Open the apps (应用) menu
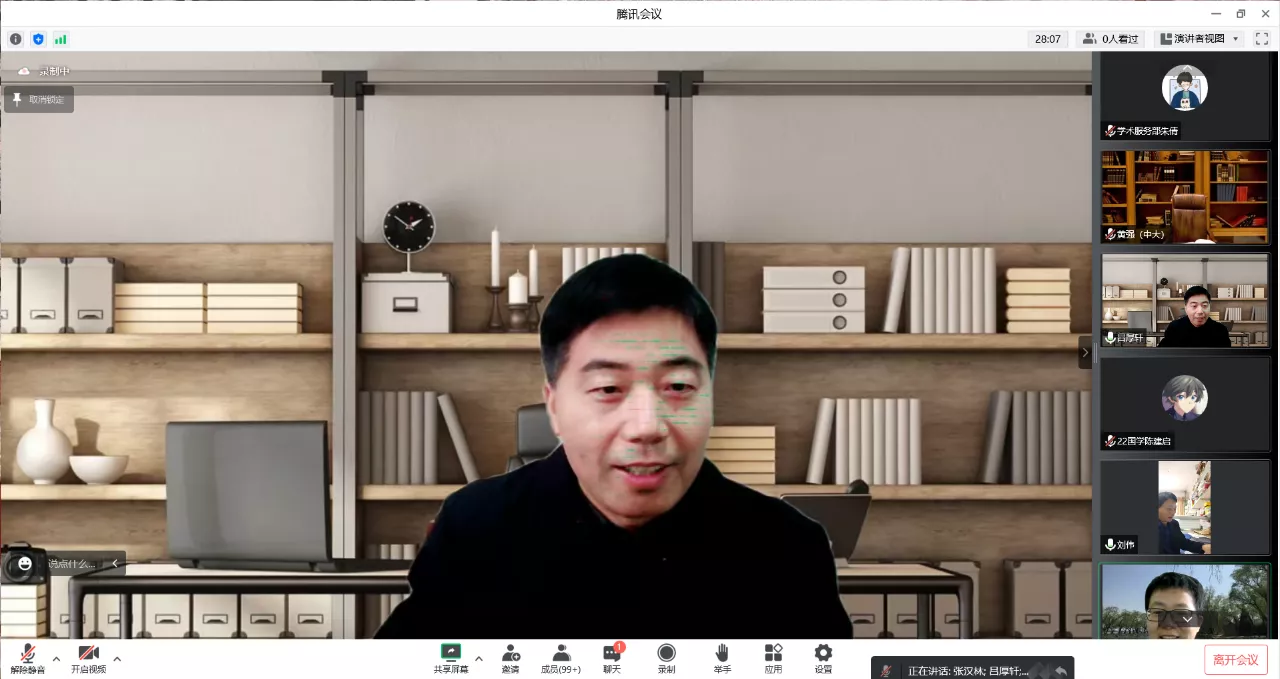This screenshot has width=1280, height=679. tap(773, 658)
